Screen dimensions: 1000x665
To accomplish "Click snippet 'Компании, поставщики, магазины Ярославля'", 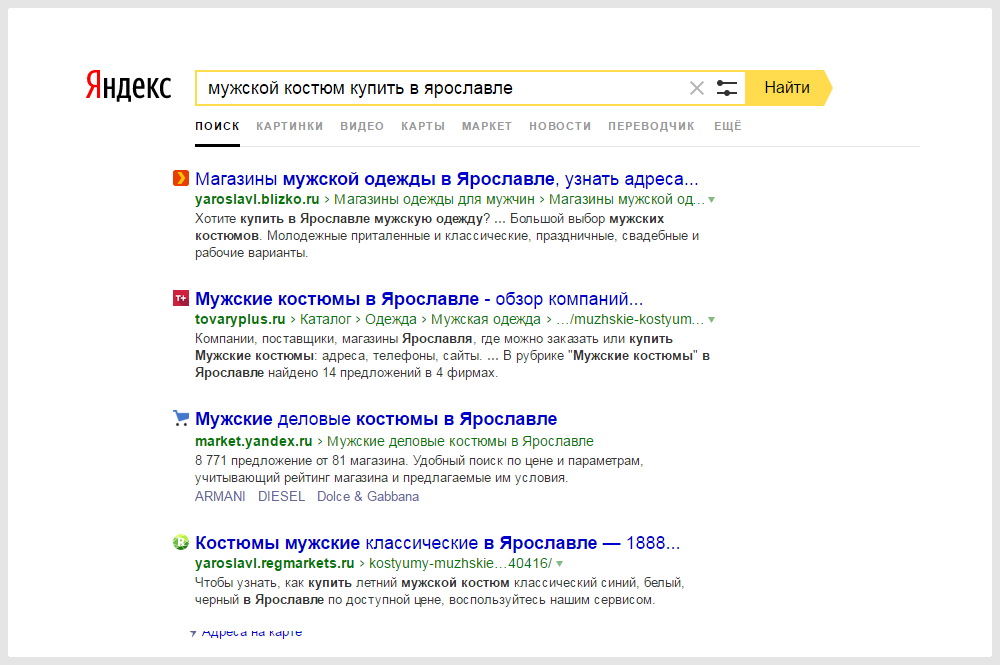I will coord(334,339).
